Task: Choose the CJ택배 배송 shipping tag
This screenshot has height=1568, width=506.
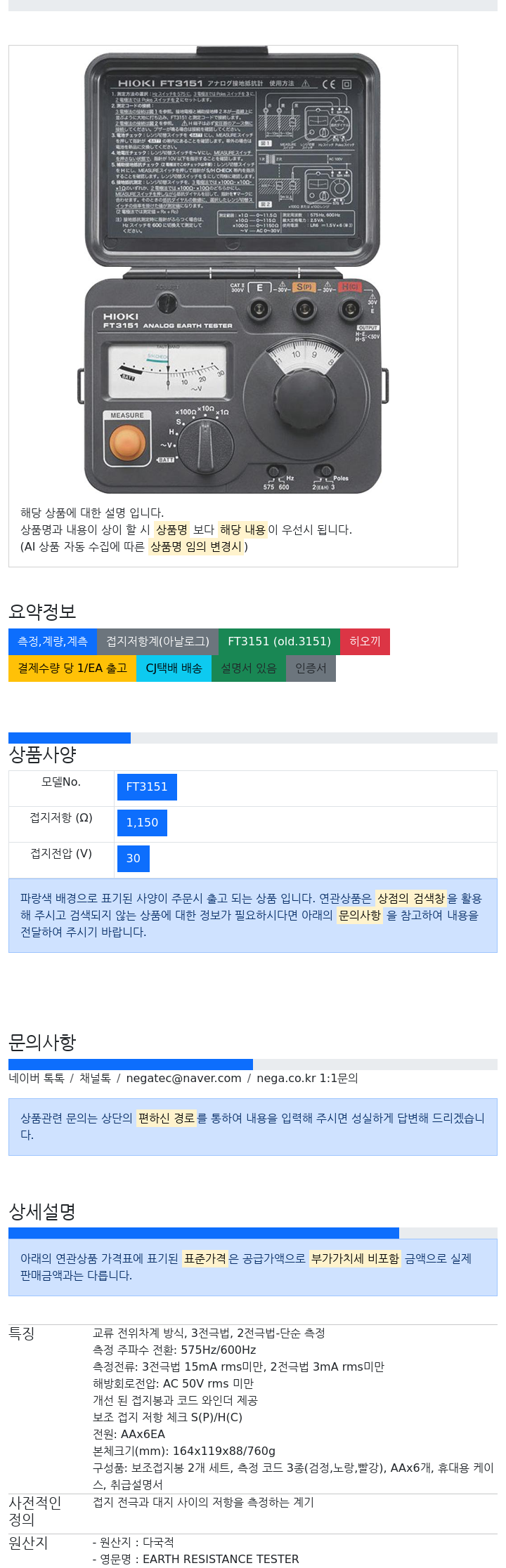Action: [x=174, y=668]
